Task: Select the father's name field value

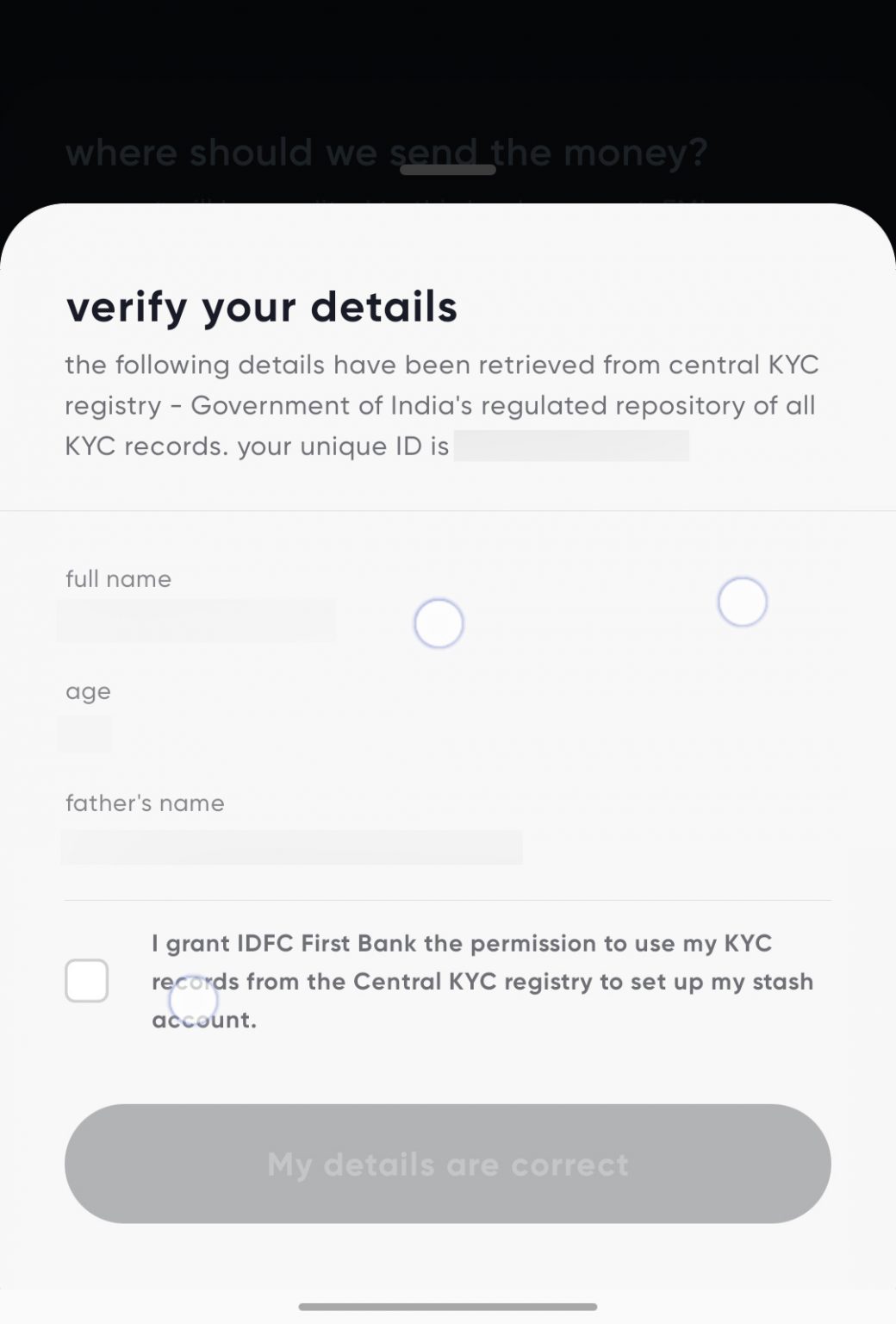Action: 293,846
